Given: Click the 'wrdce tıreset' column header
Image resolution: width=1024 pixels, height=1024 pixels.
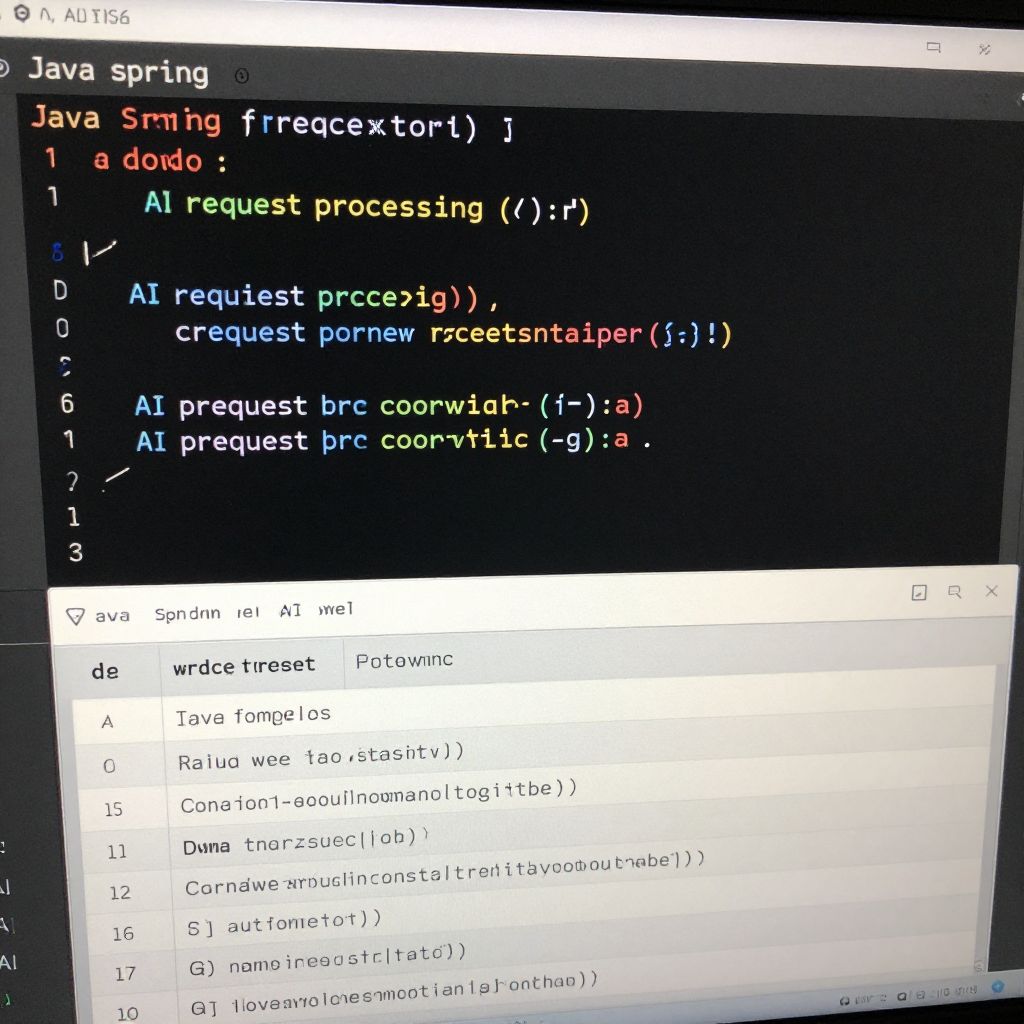Looking at the screenshot, I should click(x=244, y=665).
